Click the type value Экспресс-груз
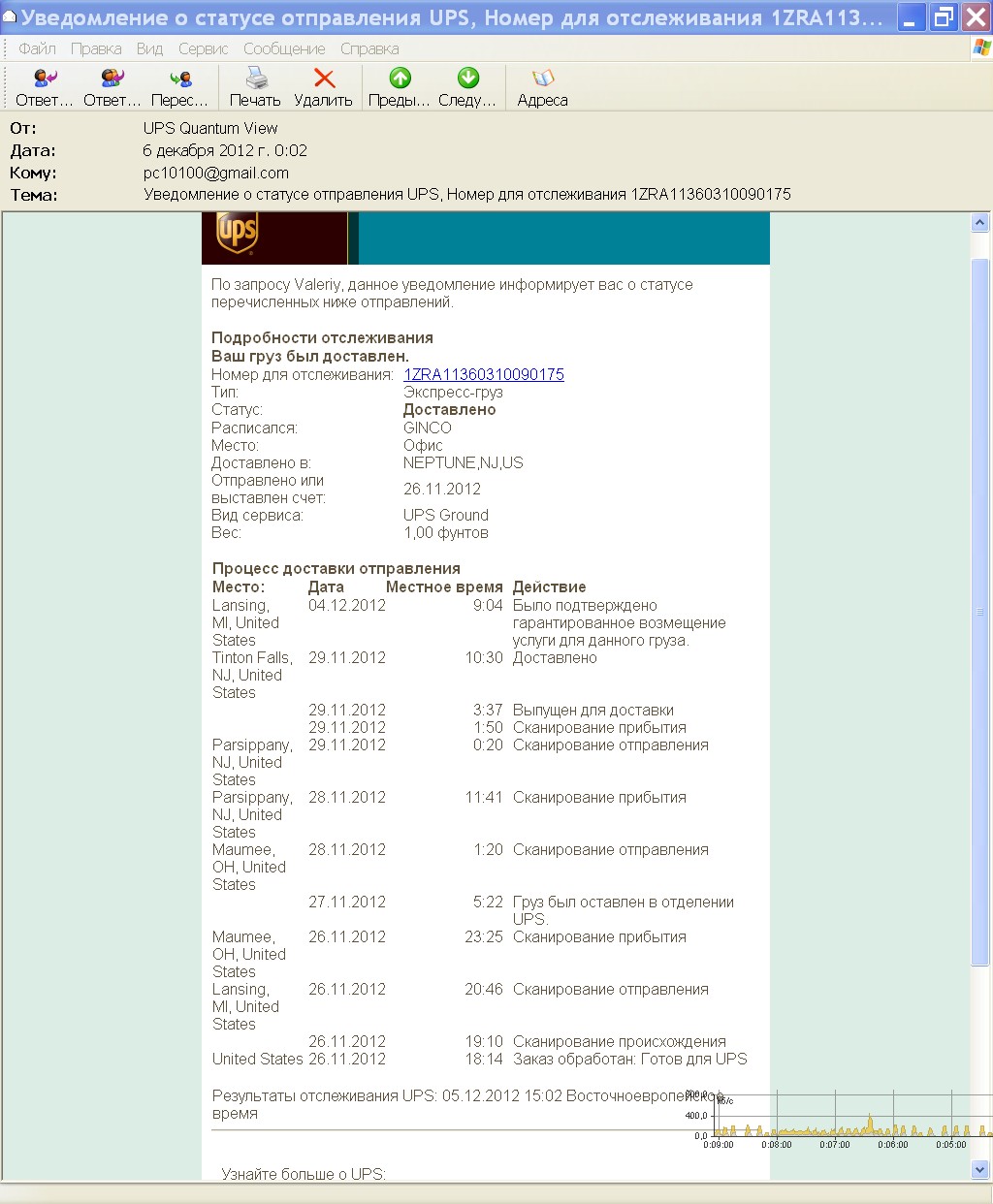The image size is (993, 1204). 453,393
